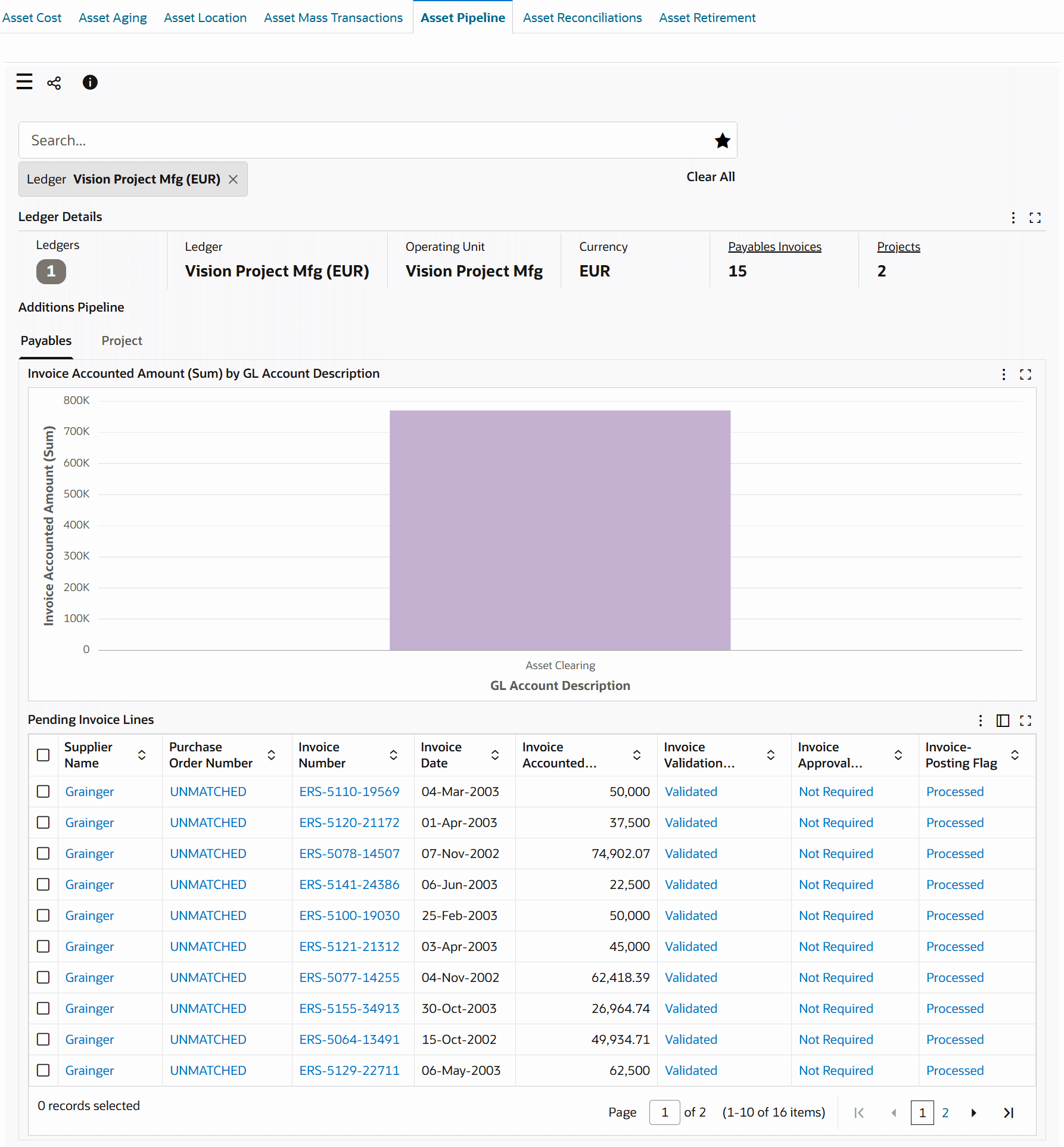Sort by Invoice Date column
Image resolution: width=1064 pixels, height=1147 pixels.
pos(495,755)
